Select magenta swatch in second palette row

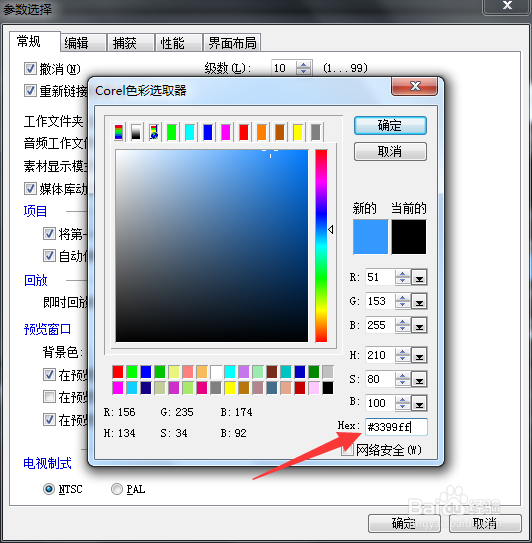pos(118,388)
